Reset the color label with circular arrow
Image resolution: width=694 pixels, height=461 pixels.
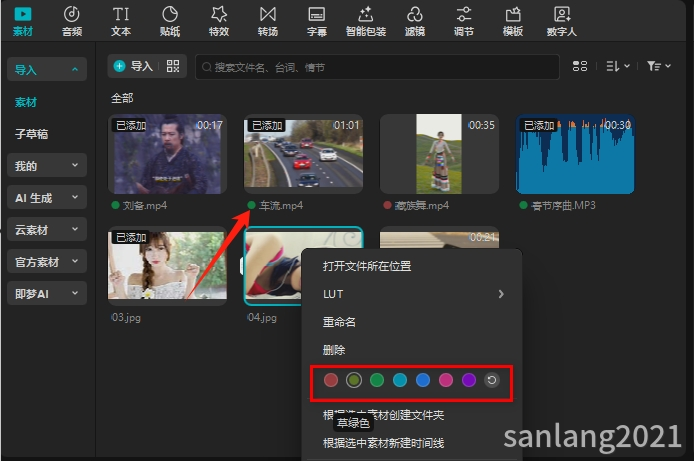click(492, 380)
